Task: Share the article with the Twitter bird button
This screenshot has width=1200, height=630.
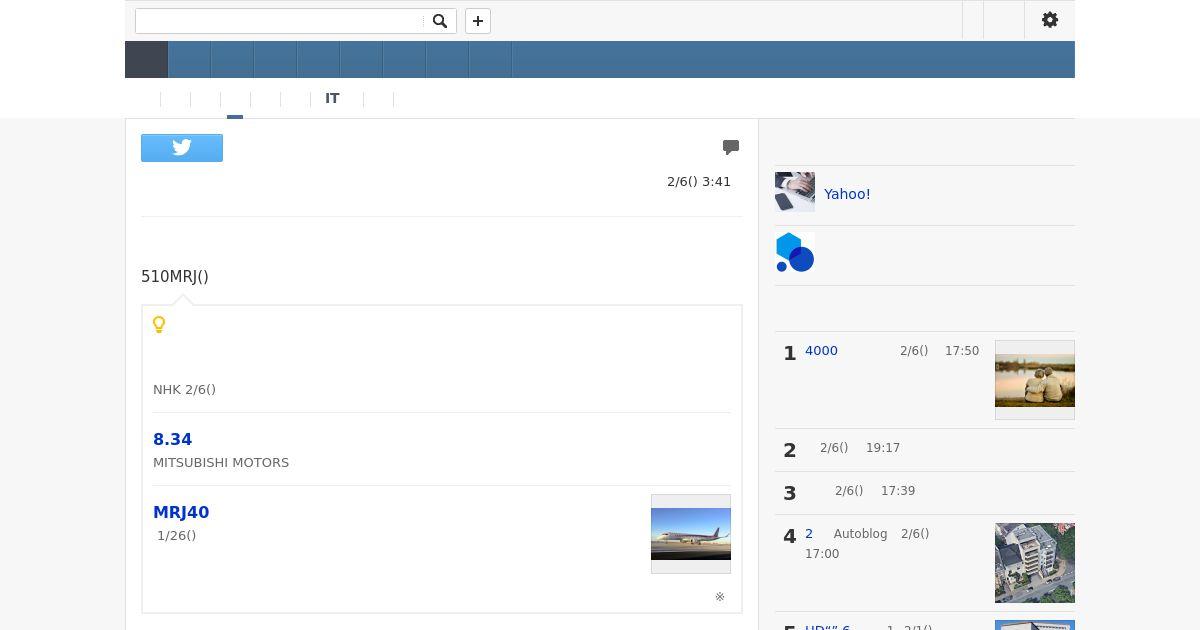Action: click(x=182, y=148)
